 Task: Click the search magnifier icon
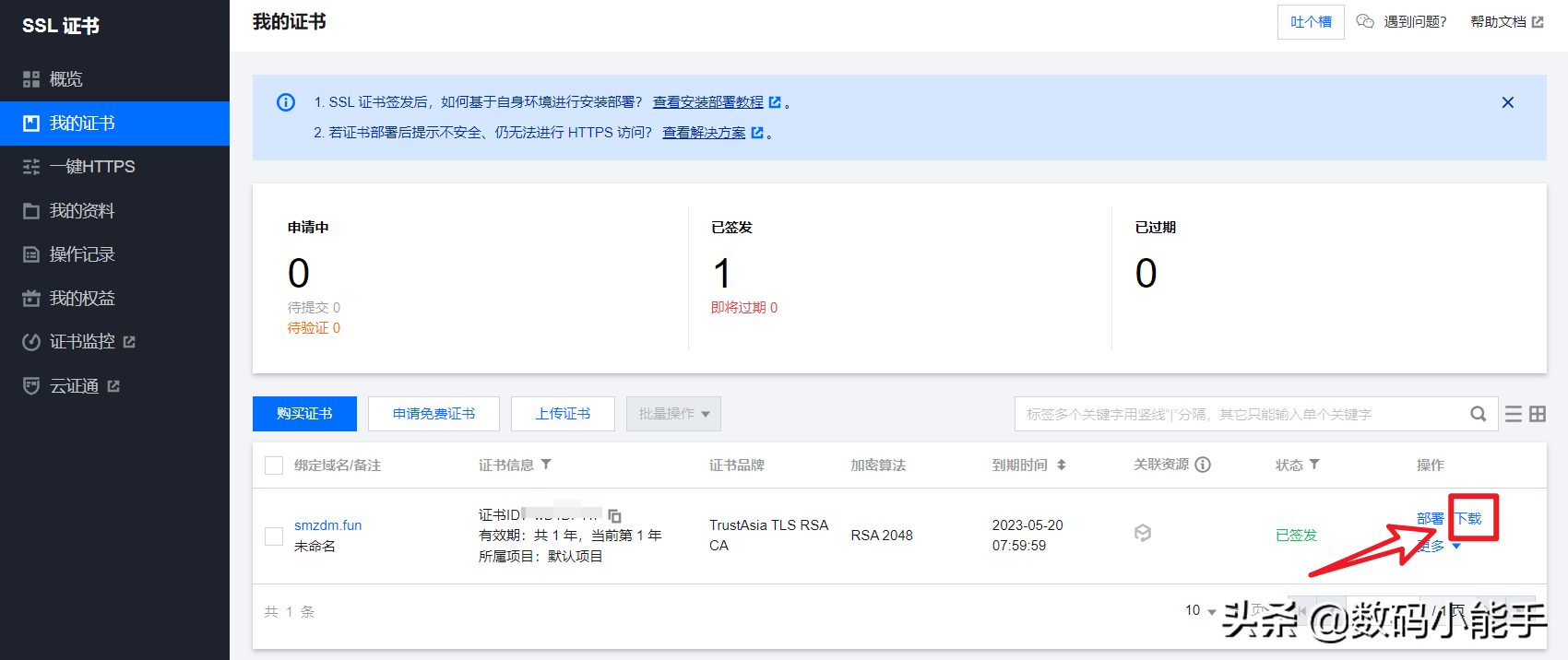click(x=1478, y=414)
